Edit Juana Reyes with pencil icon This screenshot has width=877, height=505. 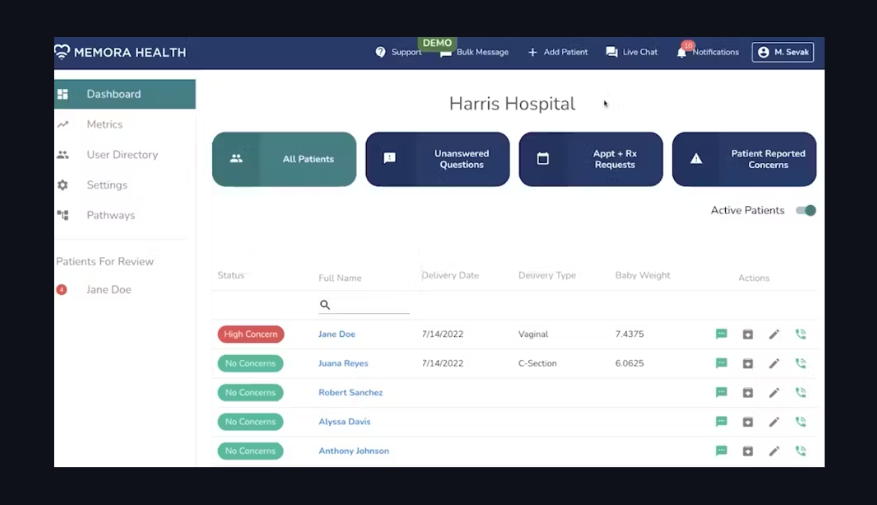point(774,364)
